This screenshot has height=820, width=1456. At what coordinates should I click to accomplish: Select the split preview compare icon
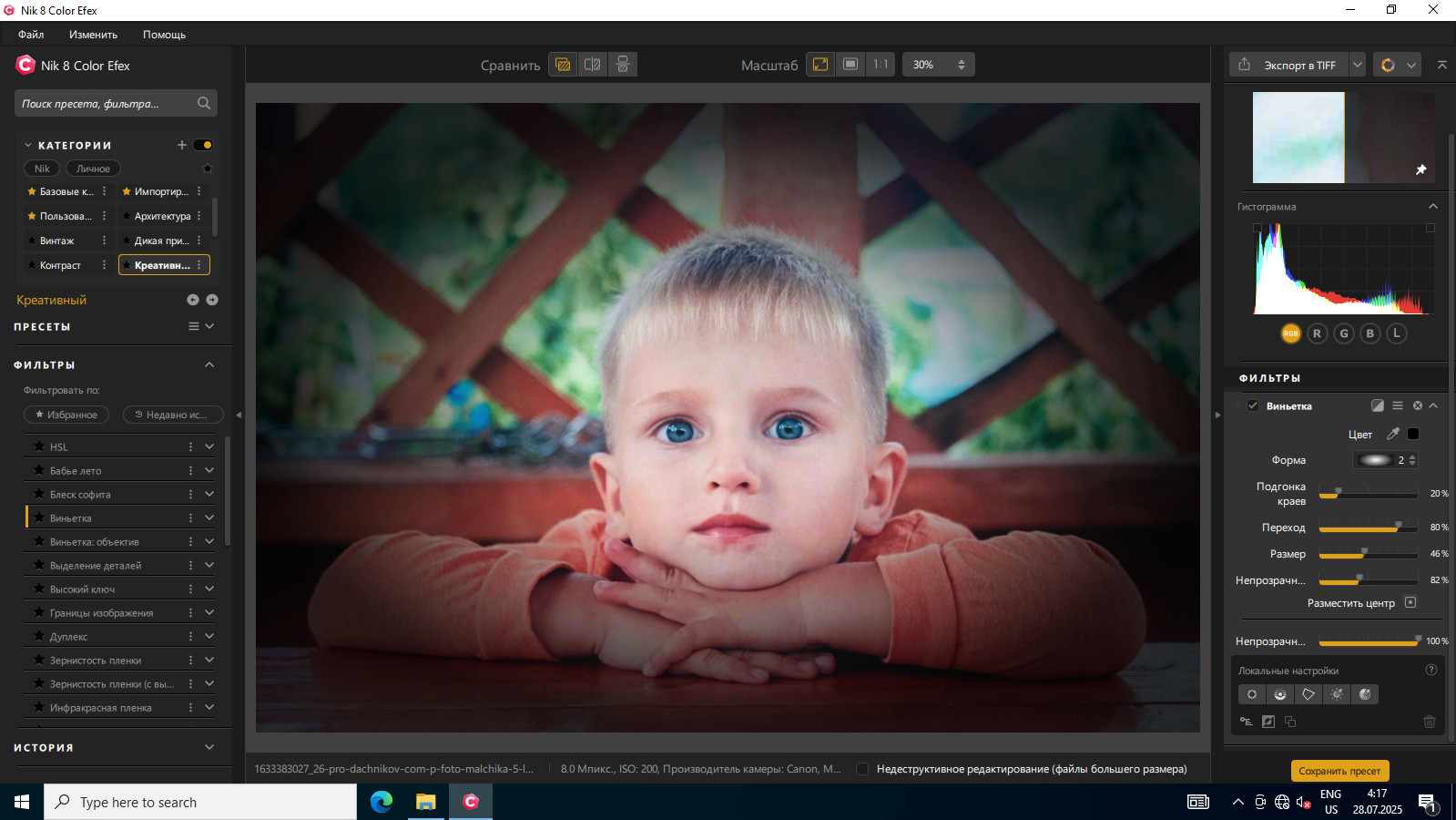(x=593, y=65)
